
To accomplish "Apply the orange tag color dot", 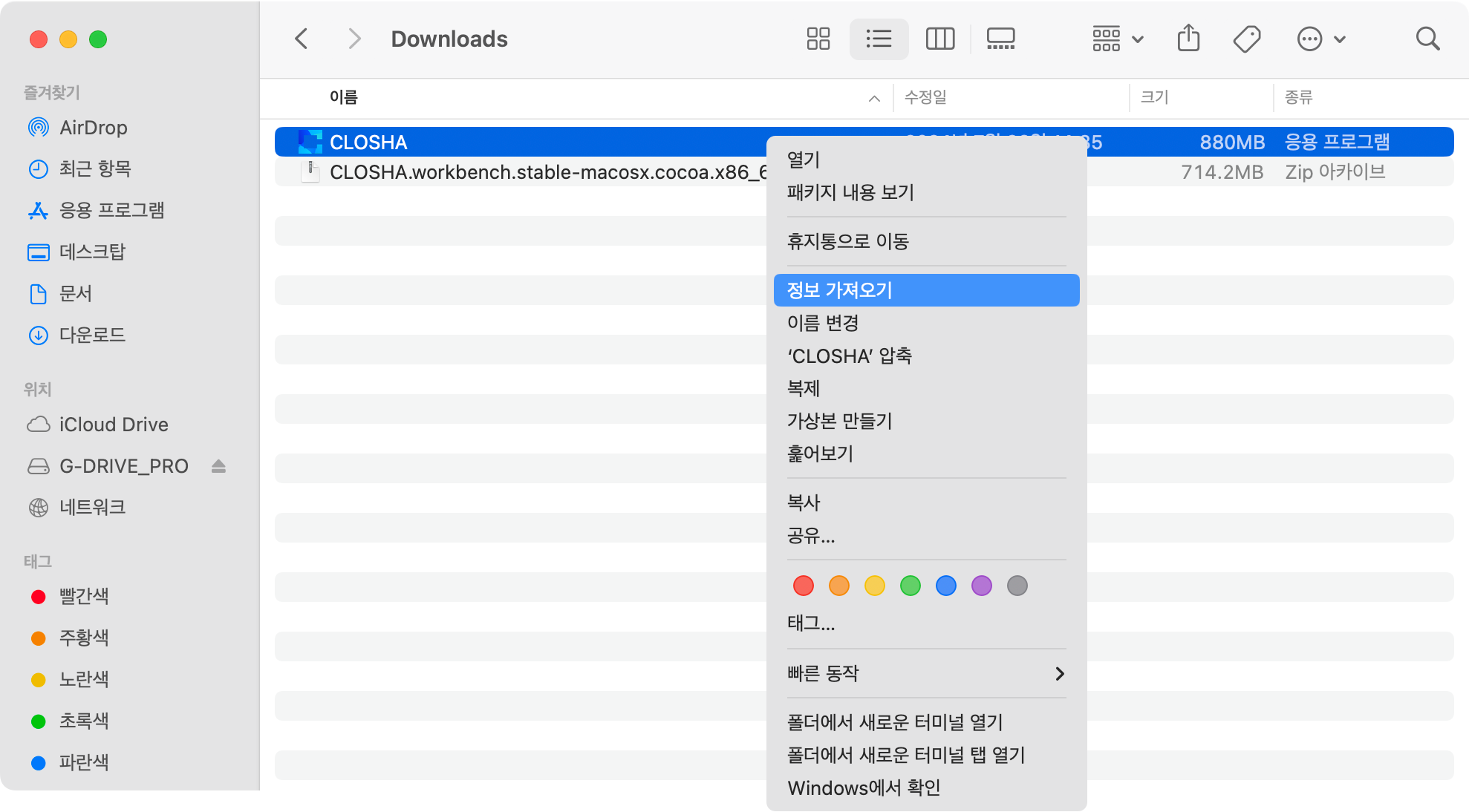I will click(x=838, y=586).
